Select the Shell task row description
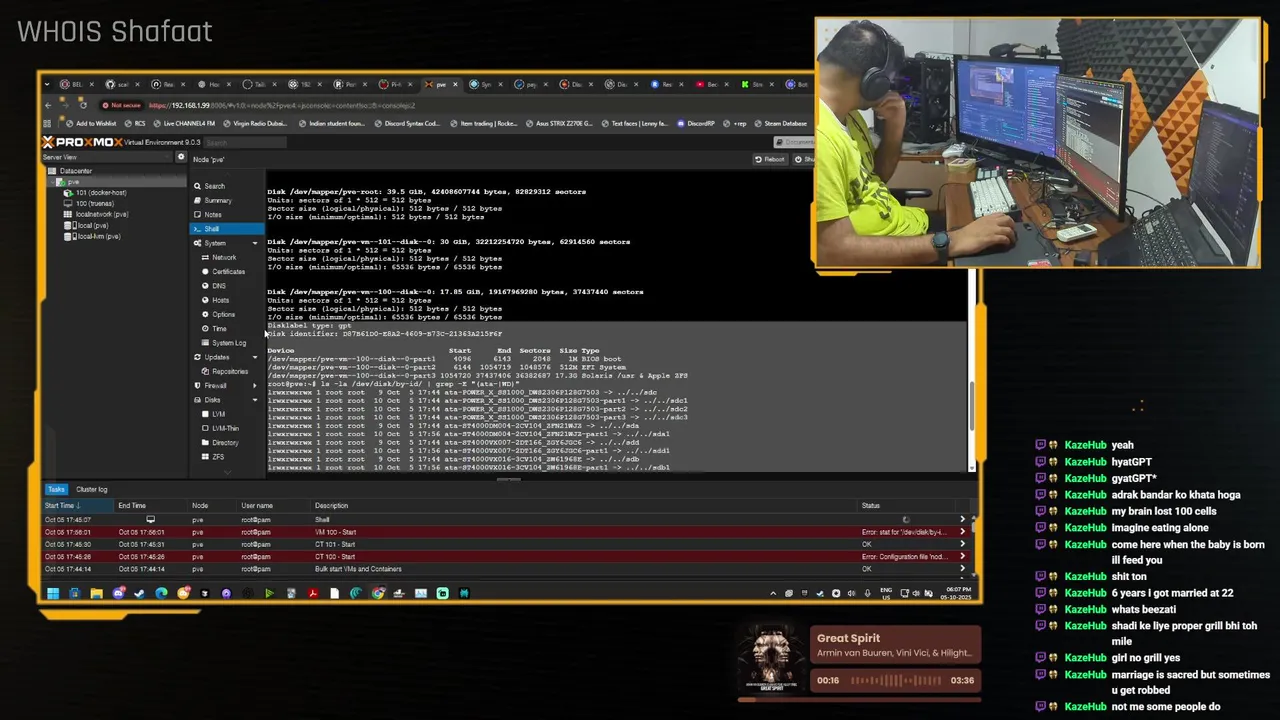The height and width of the screenshot is (720, 1280). coord(322,520)
